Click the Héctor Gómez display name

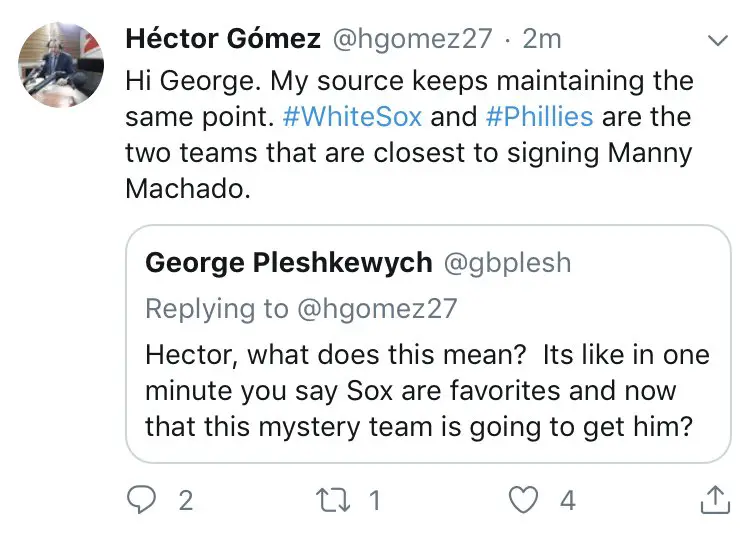click(x=223, y=39)
